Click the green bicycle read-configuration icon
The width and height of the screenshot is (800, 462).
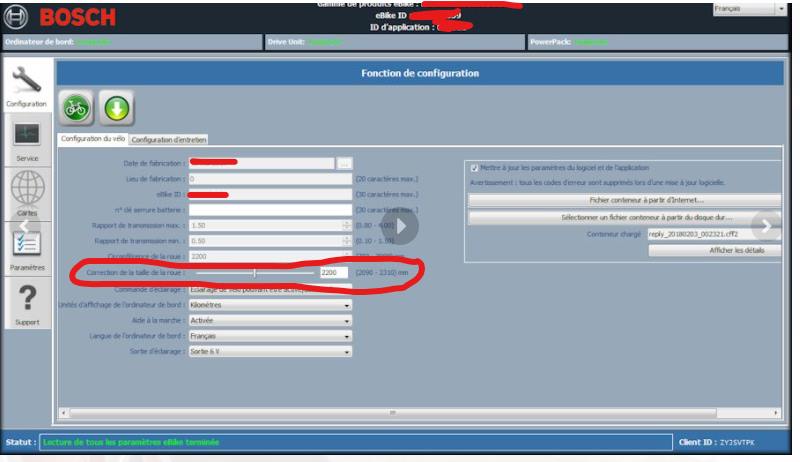coord(75,108)
